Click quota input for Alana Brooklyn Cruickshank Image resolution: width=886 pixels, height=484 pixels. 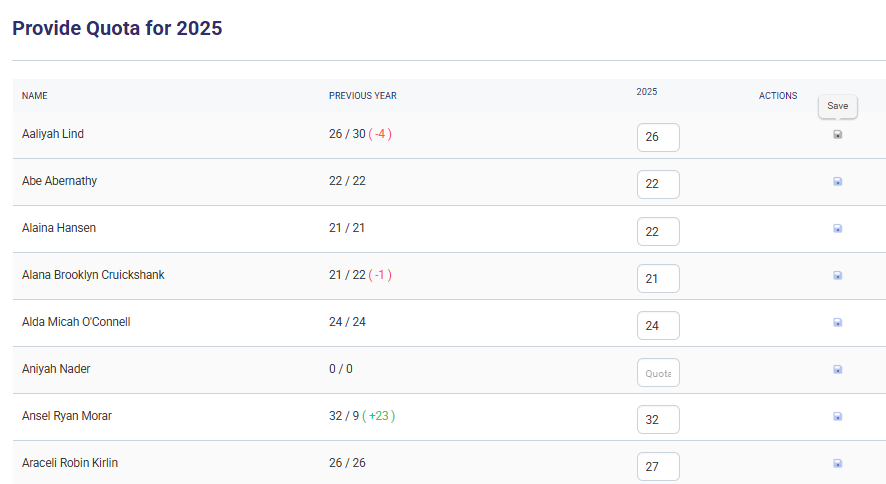658,278
